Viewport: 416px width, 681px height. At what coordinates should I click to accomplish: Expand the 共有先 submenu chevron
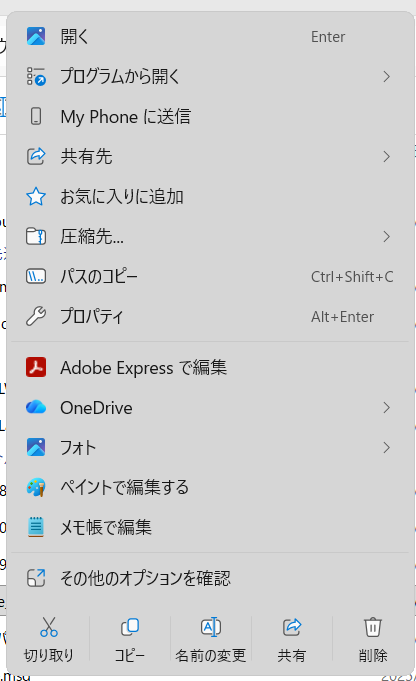[386, 156]
